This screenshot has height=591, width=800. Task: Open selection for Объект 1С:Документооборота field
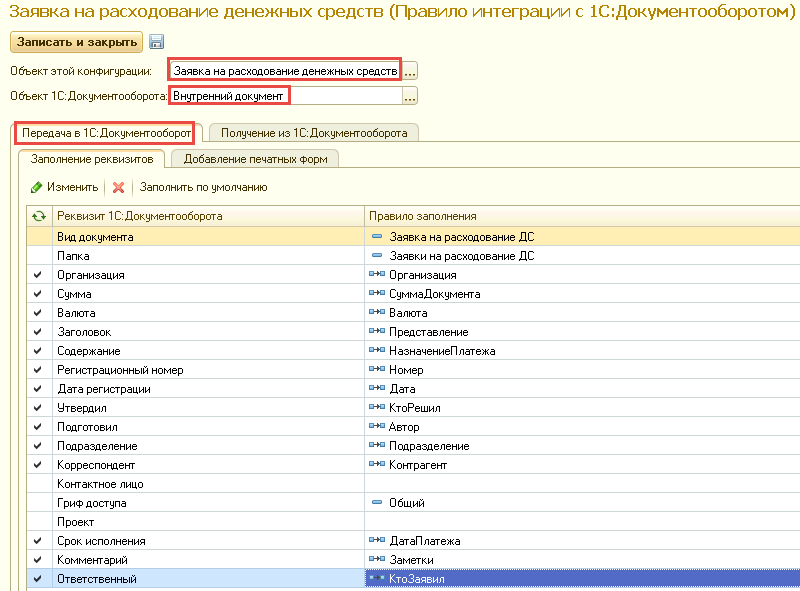coord(410,96)
